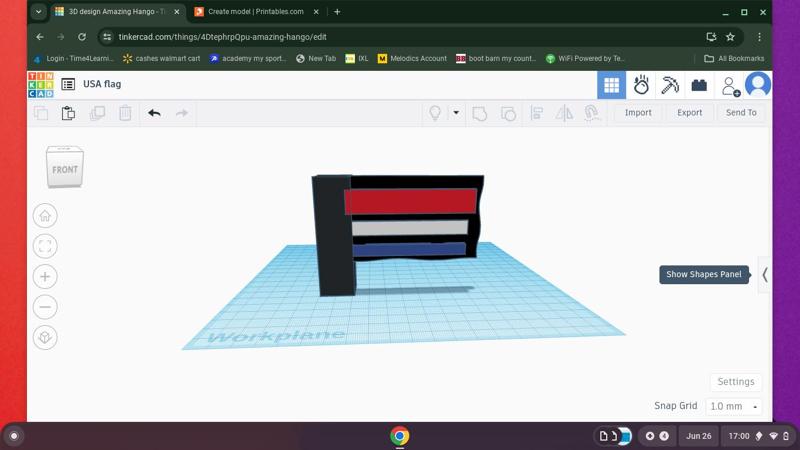Open the Sim Lab icon
This screenshot has width=800, height=450.
point(641,85)
